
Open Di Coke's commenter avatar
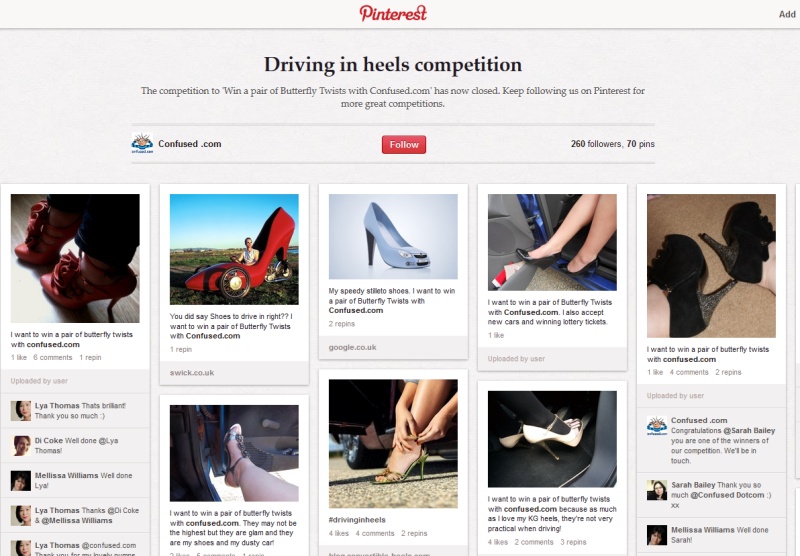point(21,445)
